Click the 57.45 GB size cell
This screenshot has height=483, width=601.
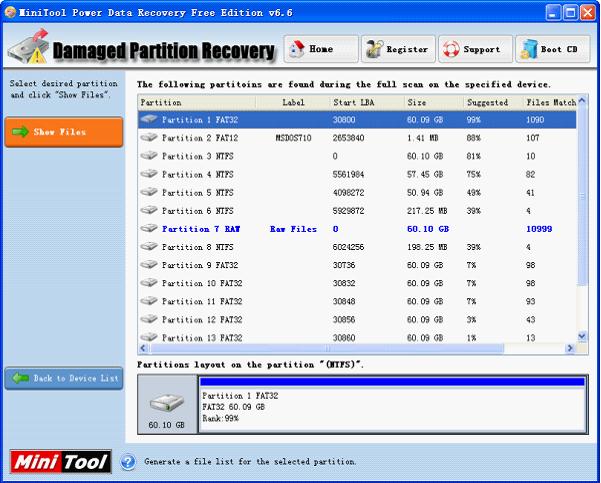click(x=425, y=174)
